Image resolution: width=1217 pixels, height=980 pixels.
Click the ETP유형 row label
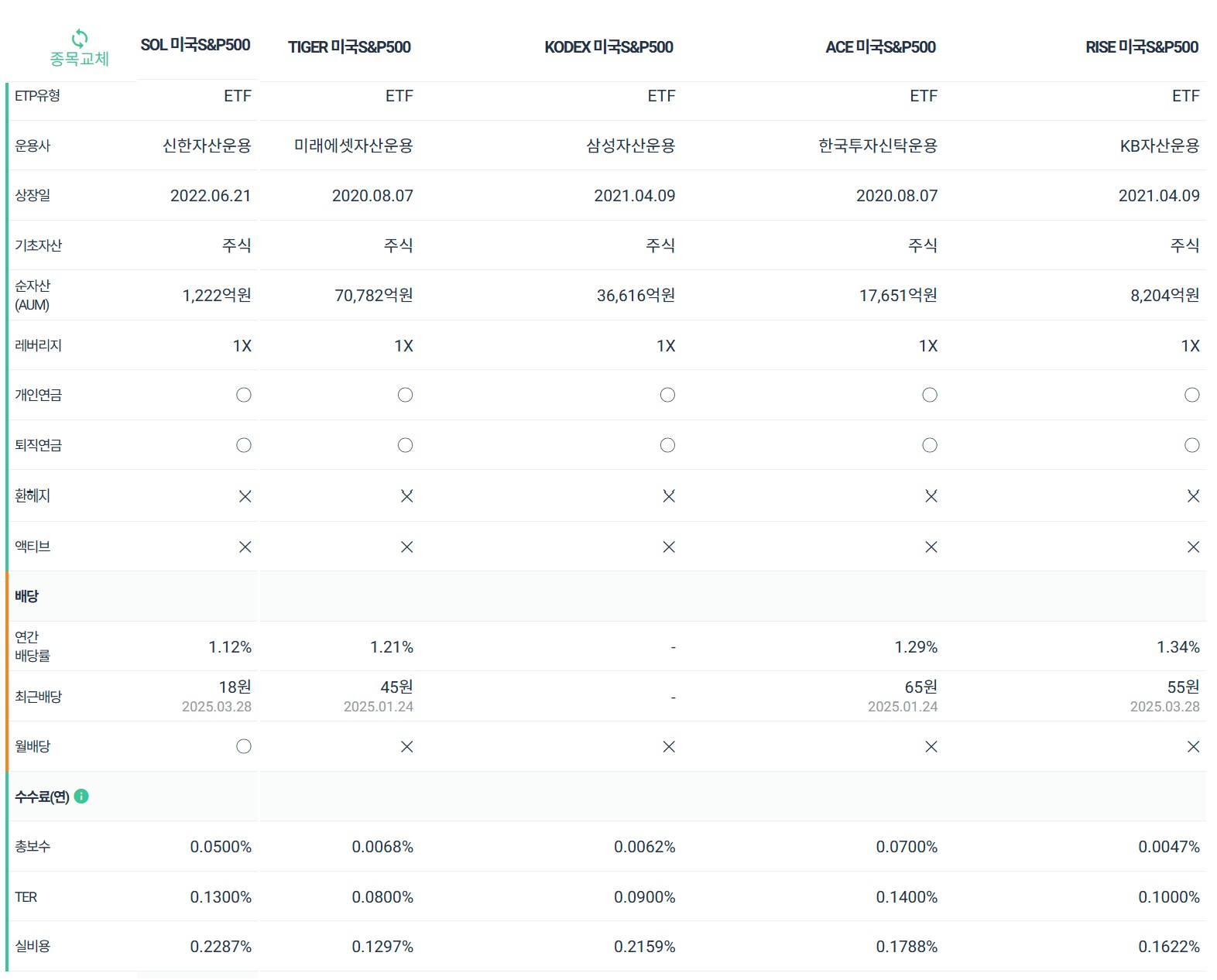37,95
